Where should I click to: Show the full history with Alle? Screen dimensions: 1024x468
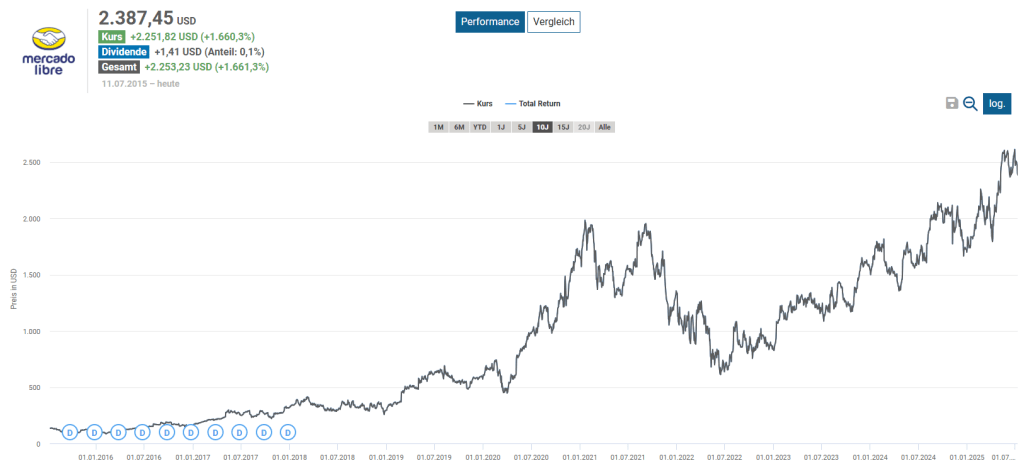[605, 127]
